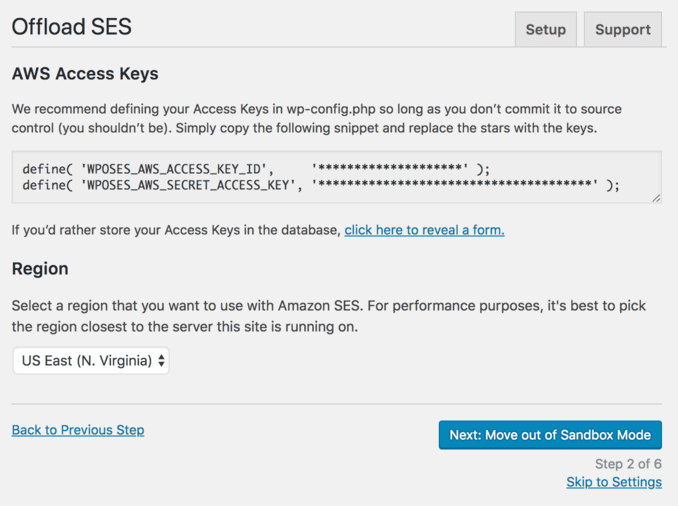Click the Region section heading

(x=40, y=269)
